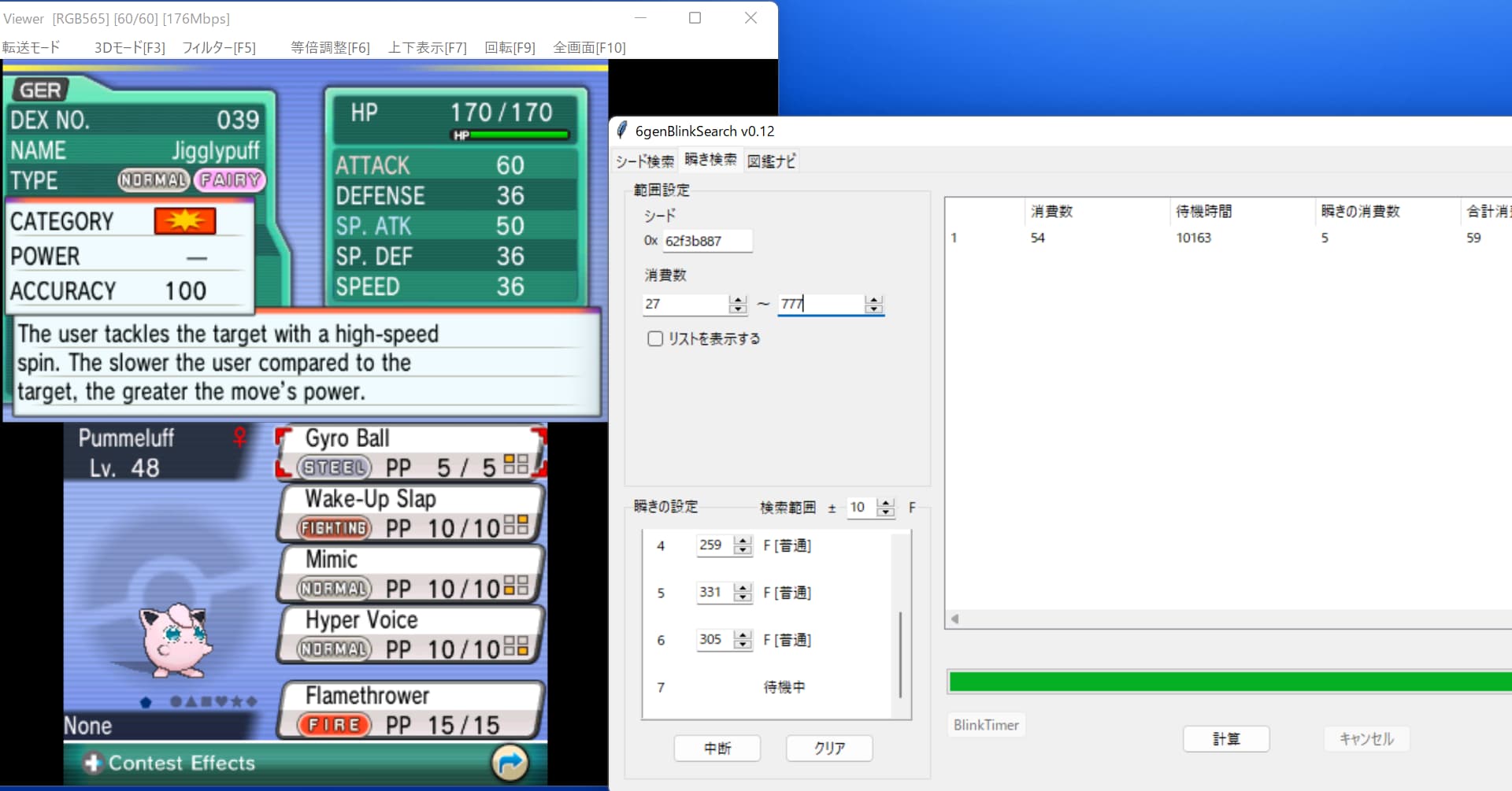
Task: Click 上下表示[F7] in the Viewer menu
Action: [x=428, y=47]
